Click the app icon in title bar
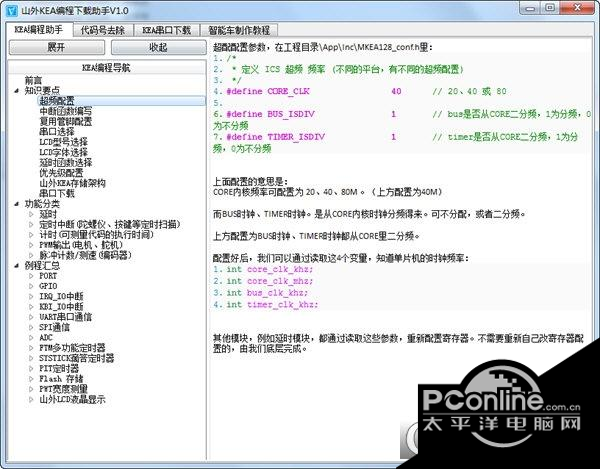Screen dimensions: 600x469 tap(12, 10)
